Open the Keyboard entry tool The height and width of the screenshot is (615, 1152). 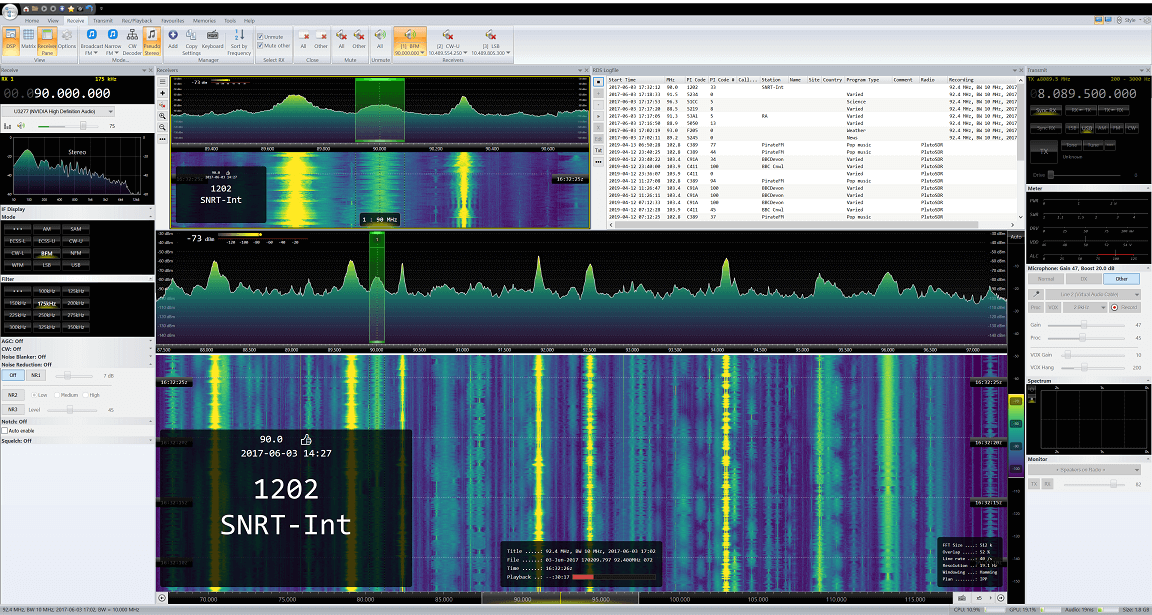point(212,41)
